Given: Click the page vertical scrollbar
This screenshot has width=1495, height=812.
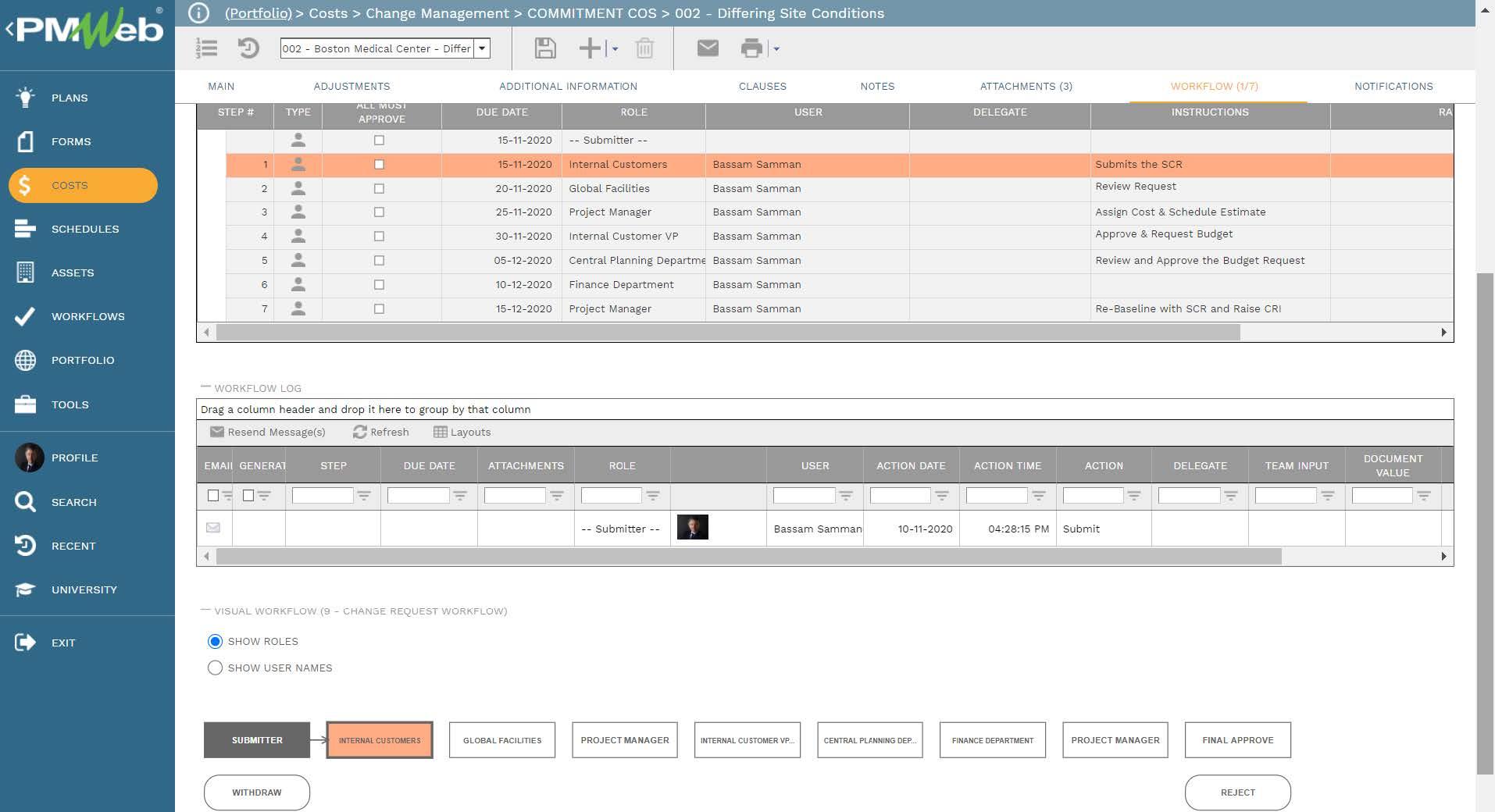Looking at the screenshot, I should 1485,523.
